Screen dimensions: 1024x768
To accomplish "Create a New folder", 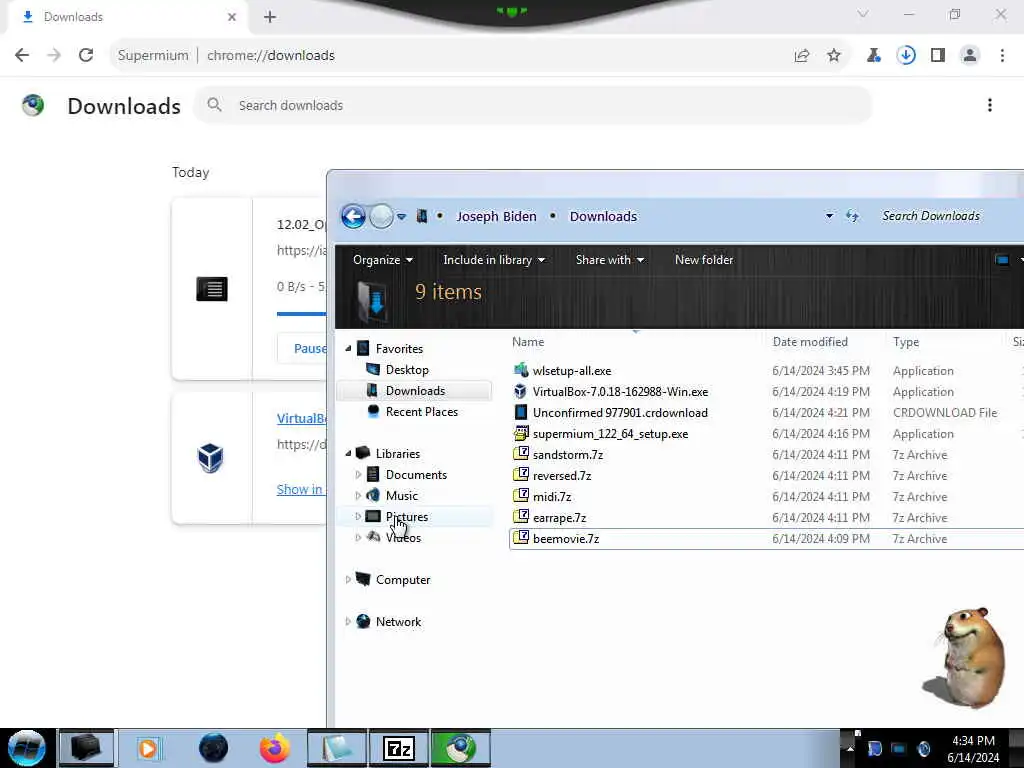I will (x=704, y=260).
